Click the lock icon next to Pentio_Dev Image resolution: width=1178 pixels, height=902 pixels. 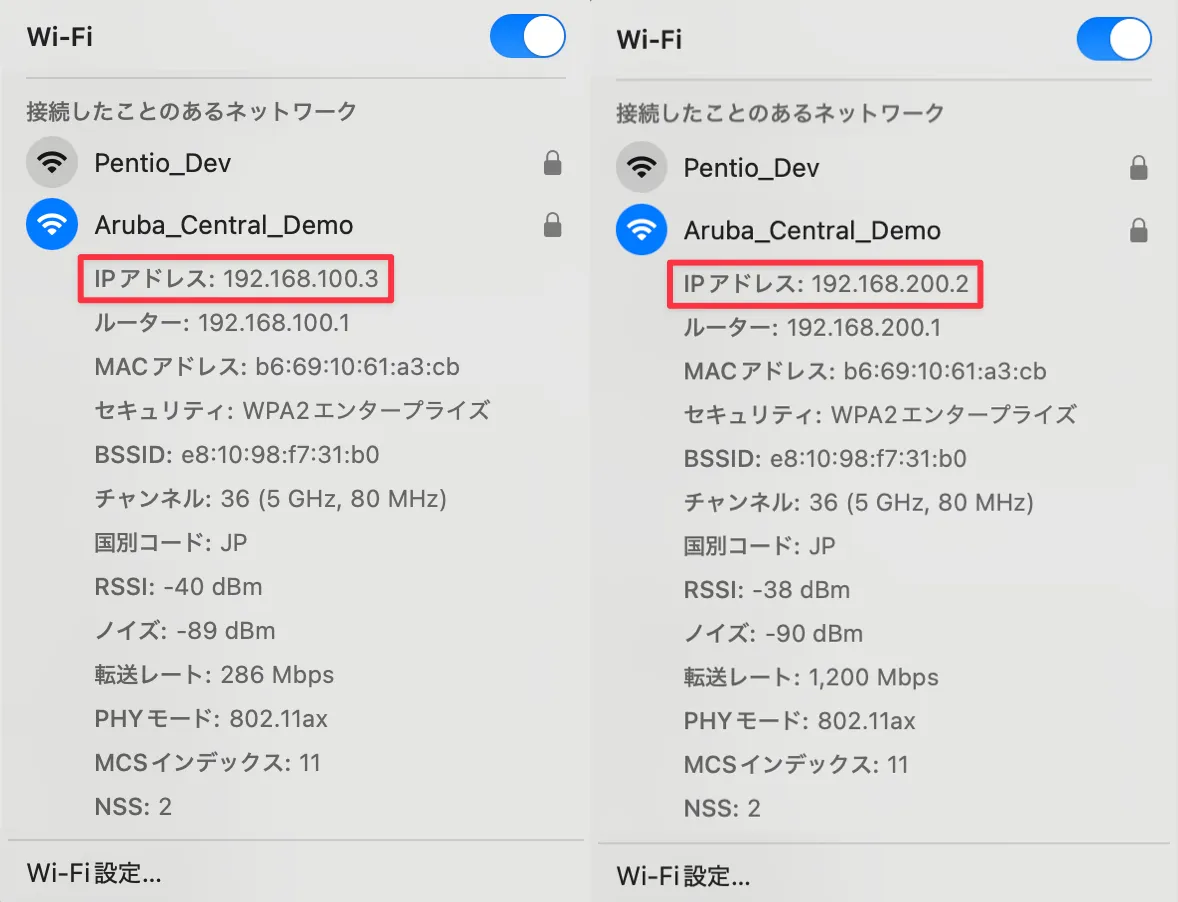click(x=552, y=163)
